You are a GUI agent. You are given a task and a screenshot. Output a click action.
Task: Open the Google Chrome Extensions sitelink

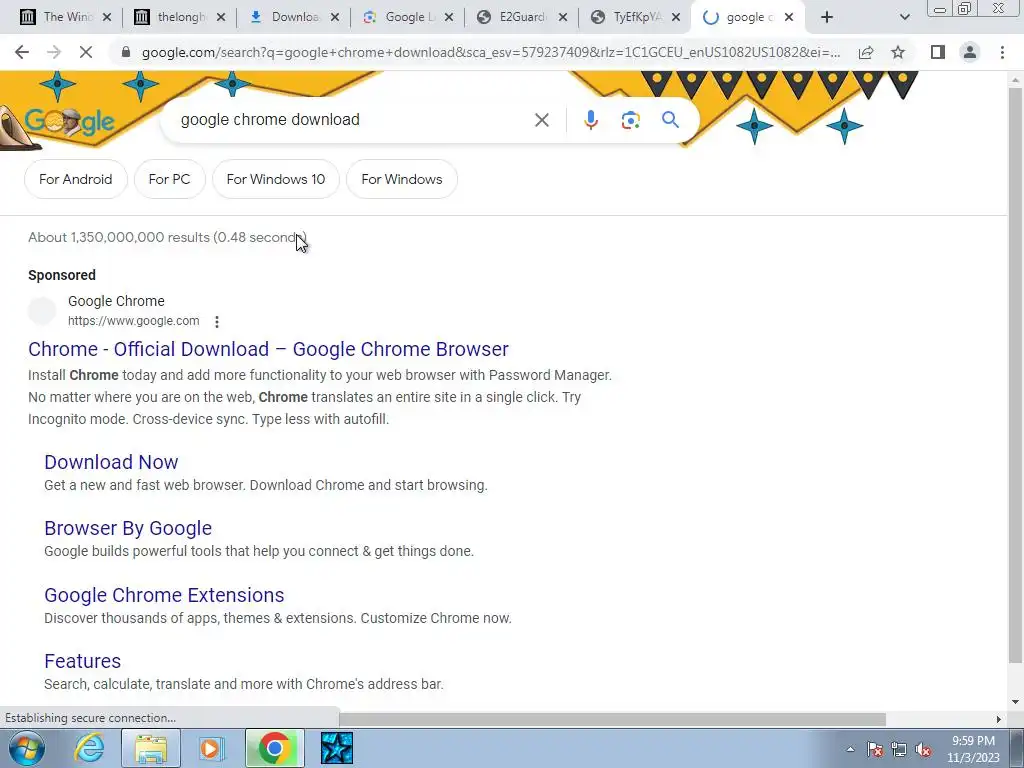[164, 596]
